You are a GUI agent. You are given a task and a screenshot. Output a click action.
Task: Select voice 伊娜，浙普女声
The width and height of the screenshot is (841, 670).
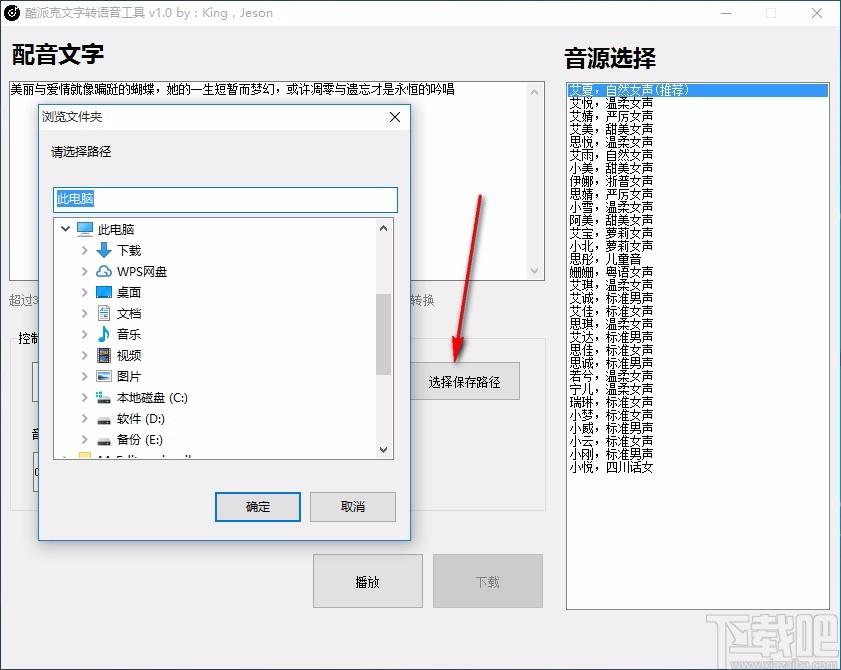611,181
